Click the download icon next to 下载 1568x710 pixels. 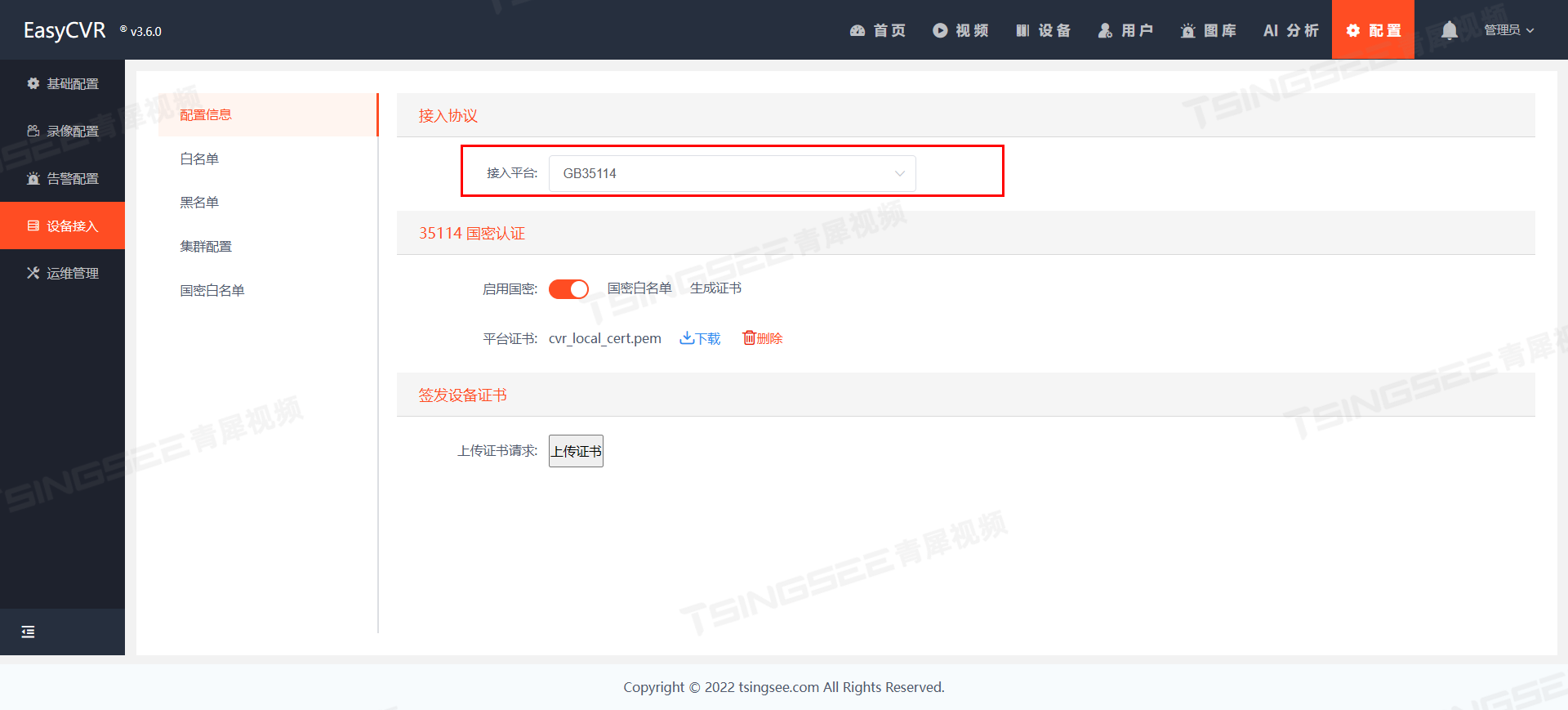point(687,337)
